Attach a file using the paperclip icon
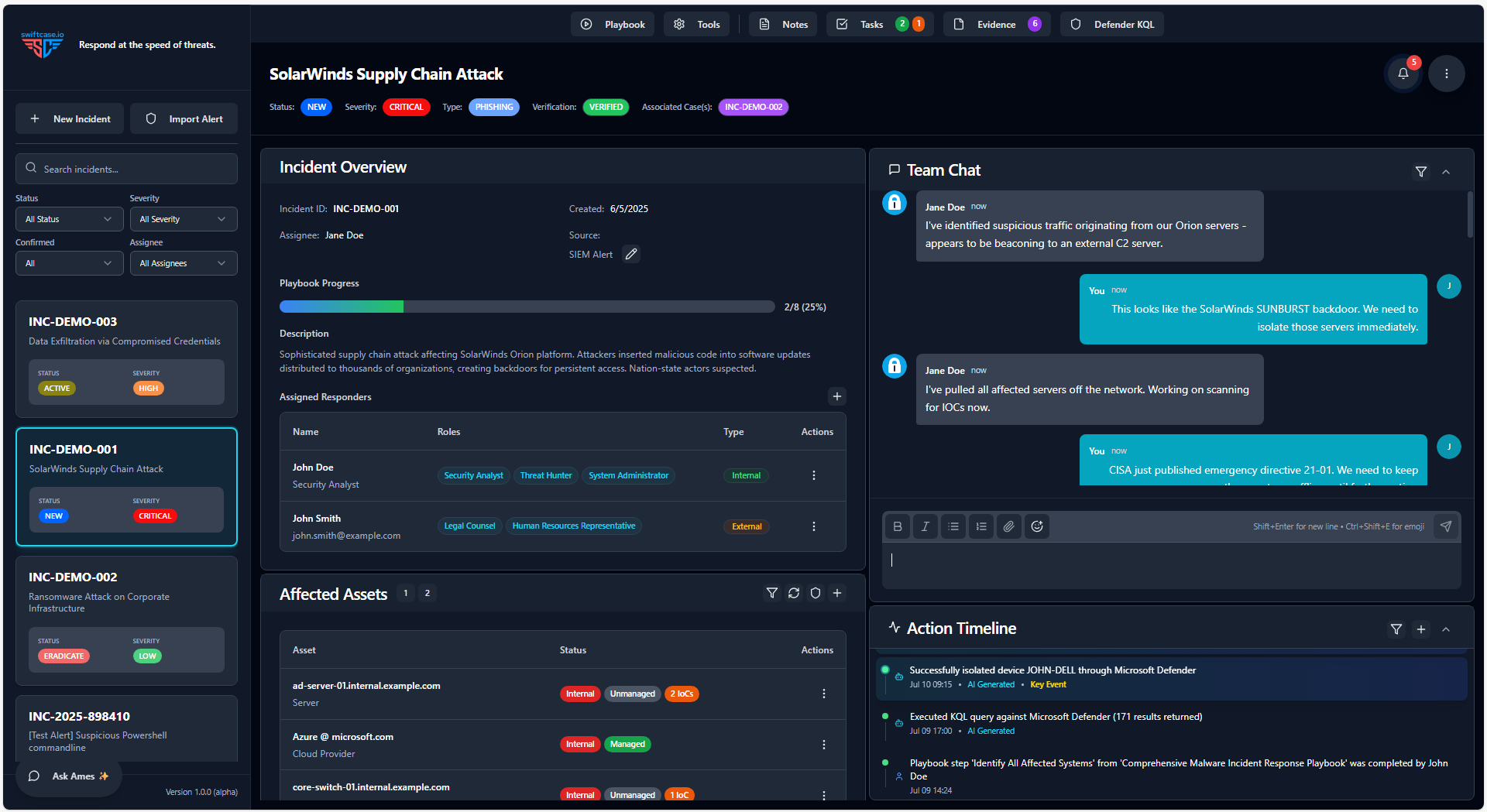Image resolution: width=1487 pixels, height=812 pixels. click(x=1008, y=526)
